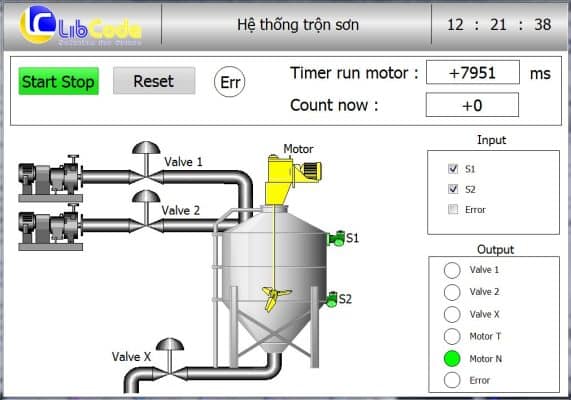
Task: Click the yellow stirrer propeller in tank
Action: (276, 298)
